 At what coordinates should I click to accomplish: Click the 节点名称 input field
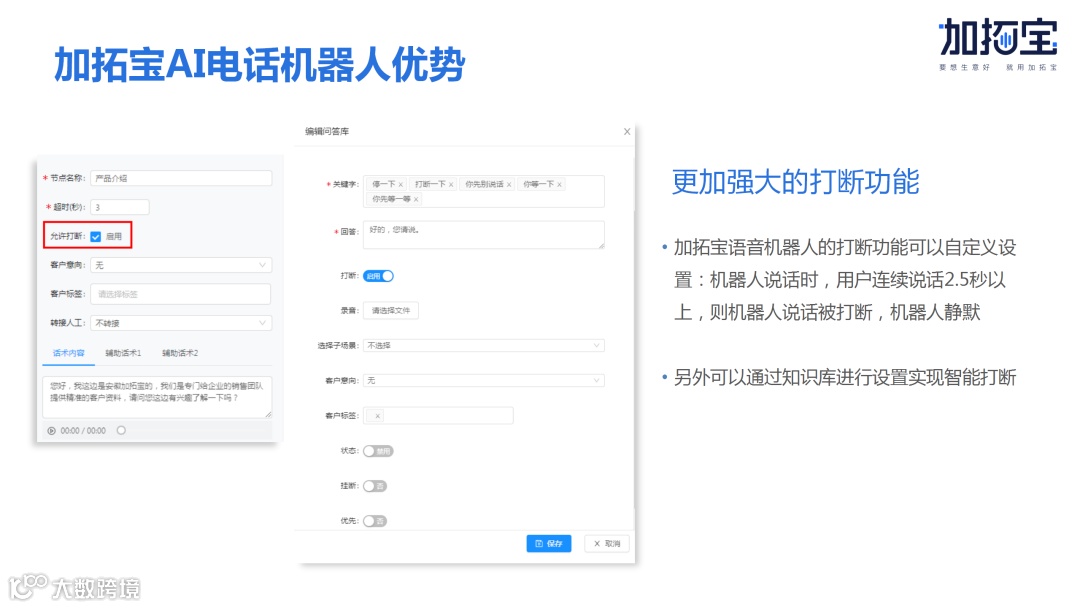[181, 178]
